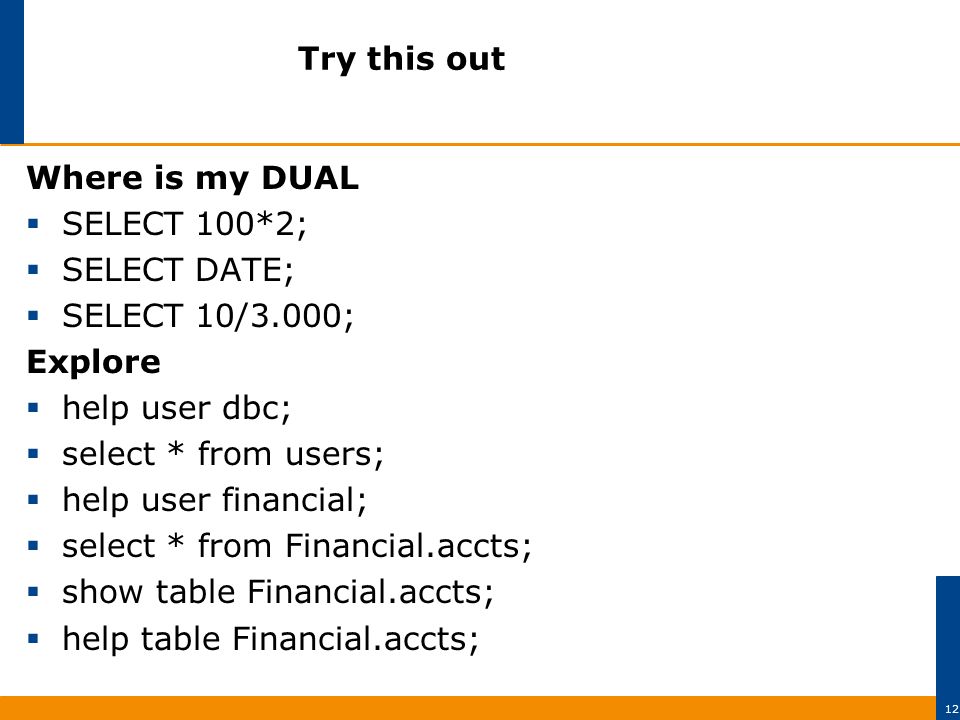Select the 'Explore' heading
This screenshot has width=960, height=720.
[94, 362]
